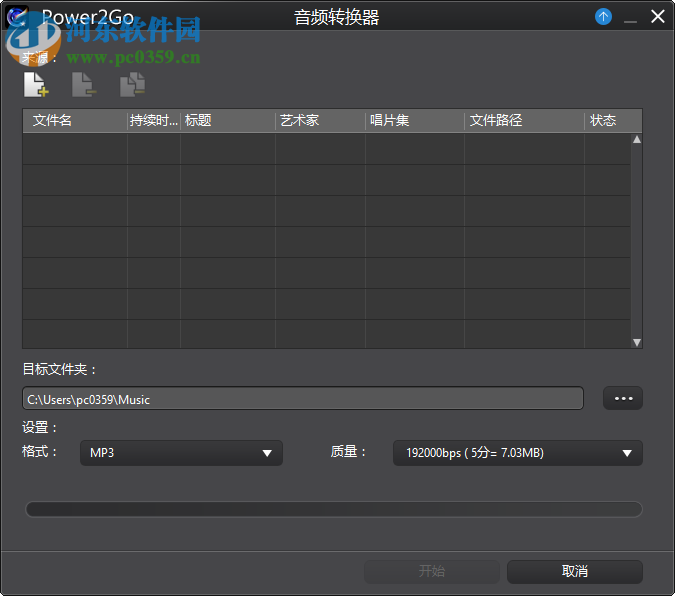
Task: Click the 开始 start button
Action: pos(432,571)
